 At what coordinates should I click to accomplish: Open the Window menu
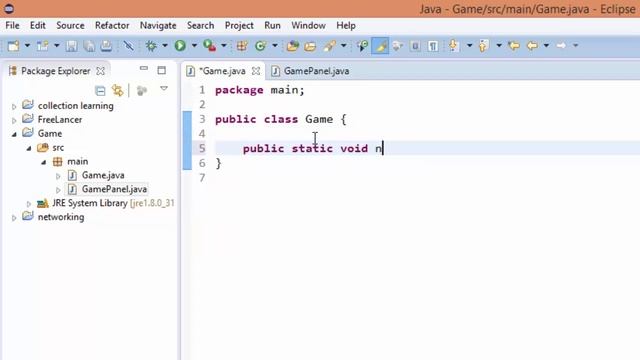point(308,25)
